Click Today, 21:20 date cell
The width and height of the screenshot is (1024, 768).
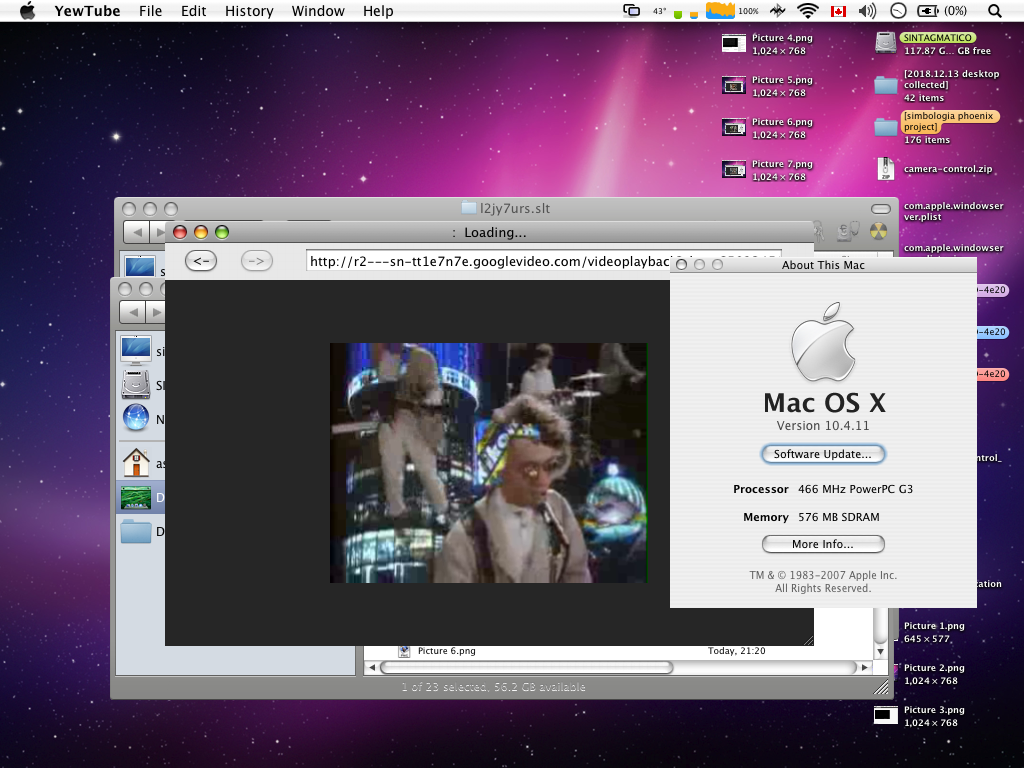pos(737,651)
